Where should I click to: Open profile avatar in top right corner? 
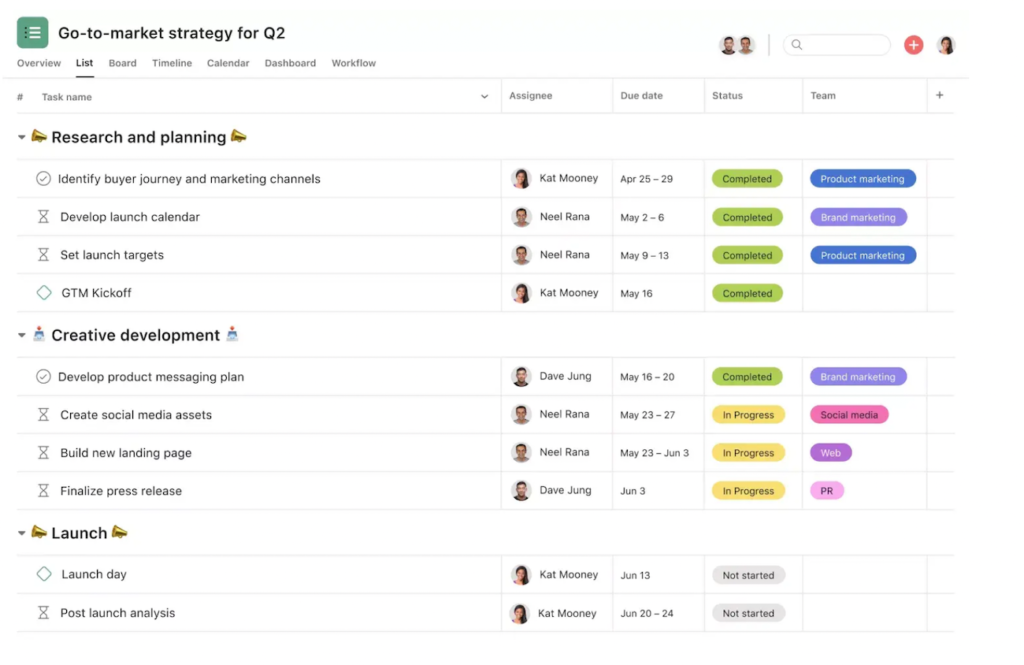[x=945, y=45]
